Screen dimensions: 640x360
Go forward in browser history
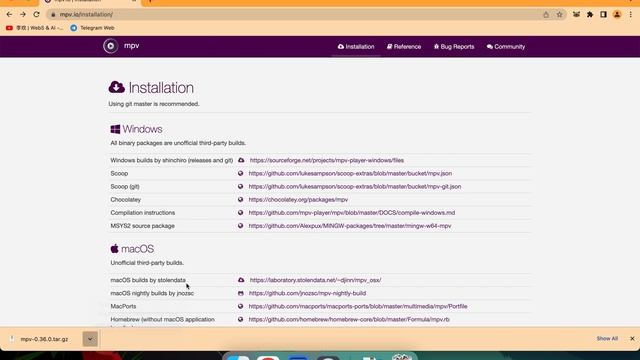click(x=23, y=14)
